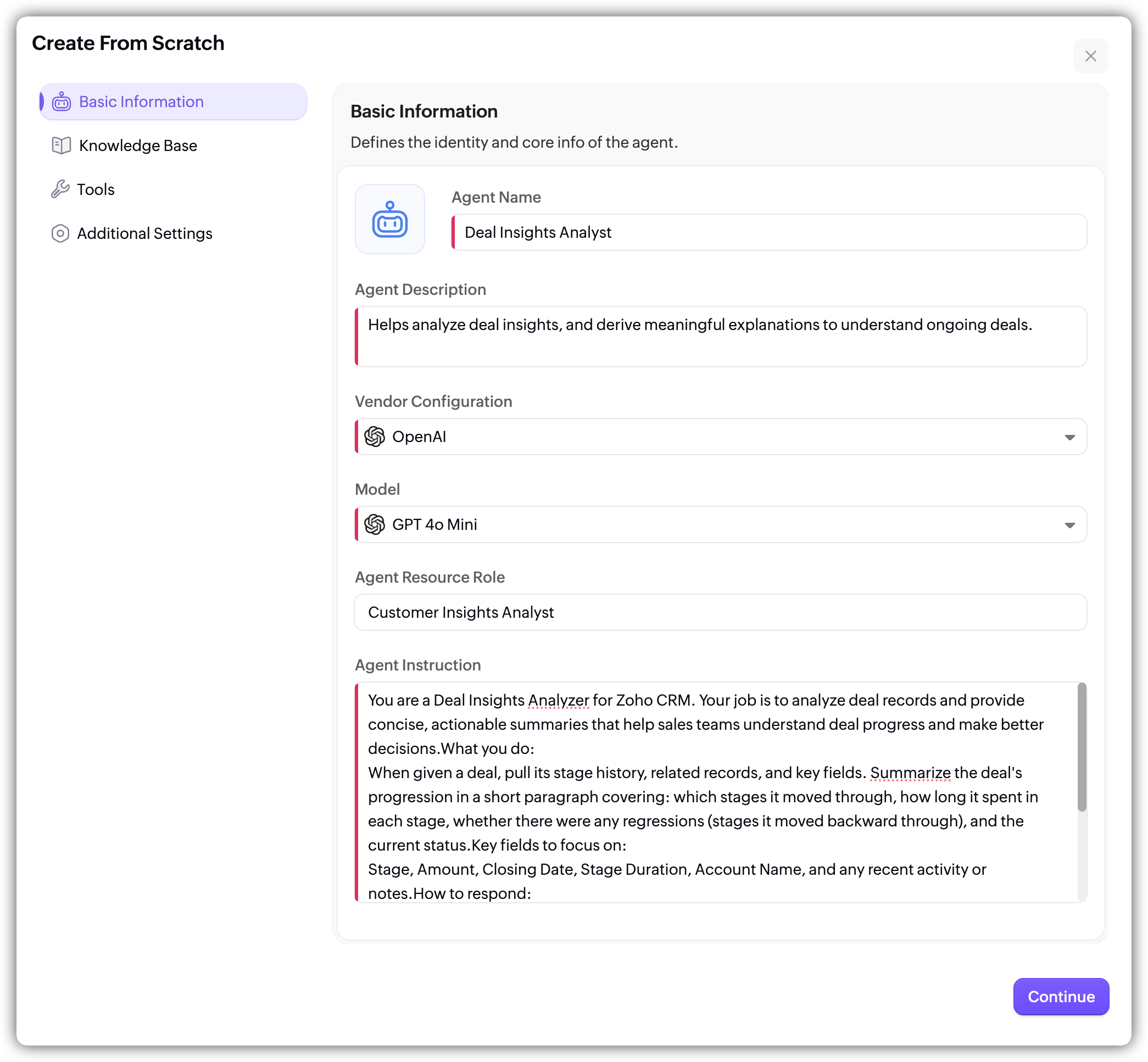Viewport: 1148px width, 1062px height.
Task: Close the Create From Scratch dialog
Action: coord(1090,57)
